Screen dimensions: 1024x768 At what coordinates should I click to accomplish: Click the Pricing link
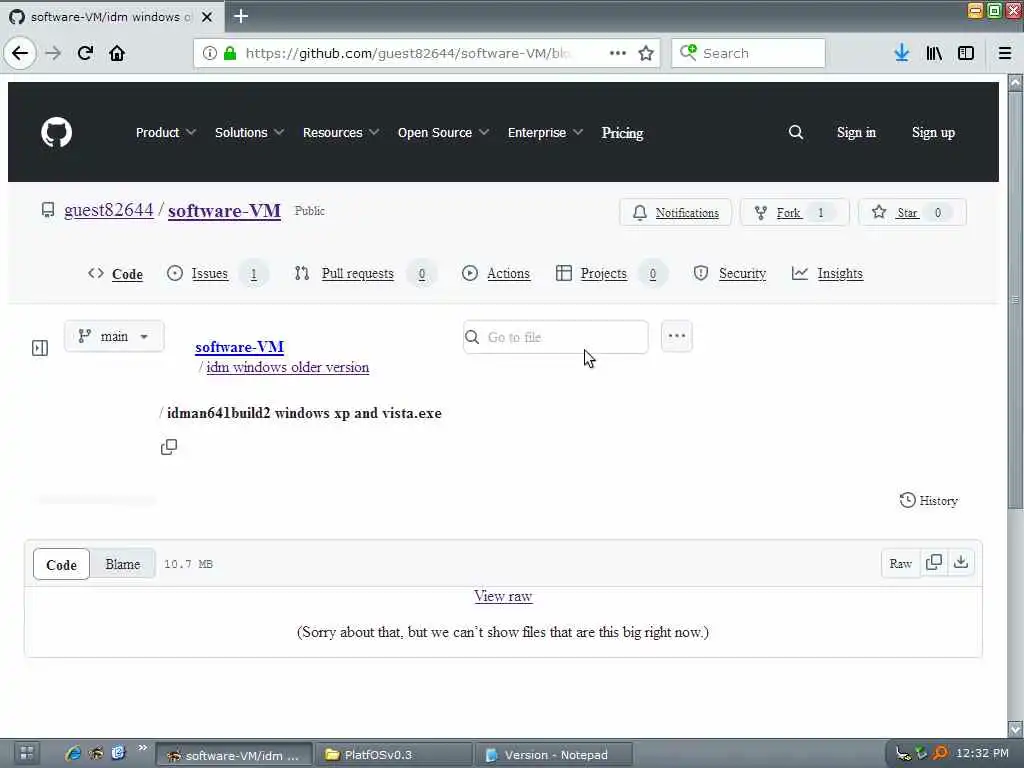pyautogui.click(x=622, y=133)
